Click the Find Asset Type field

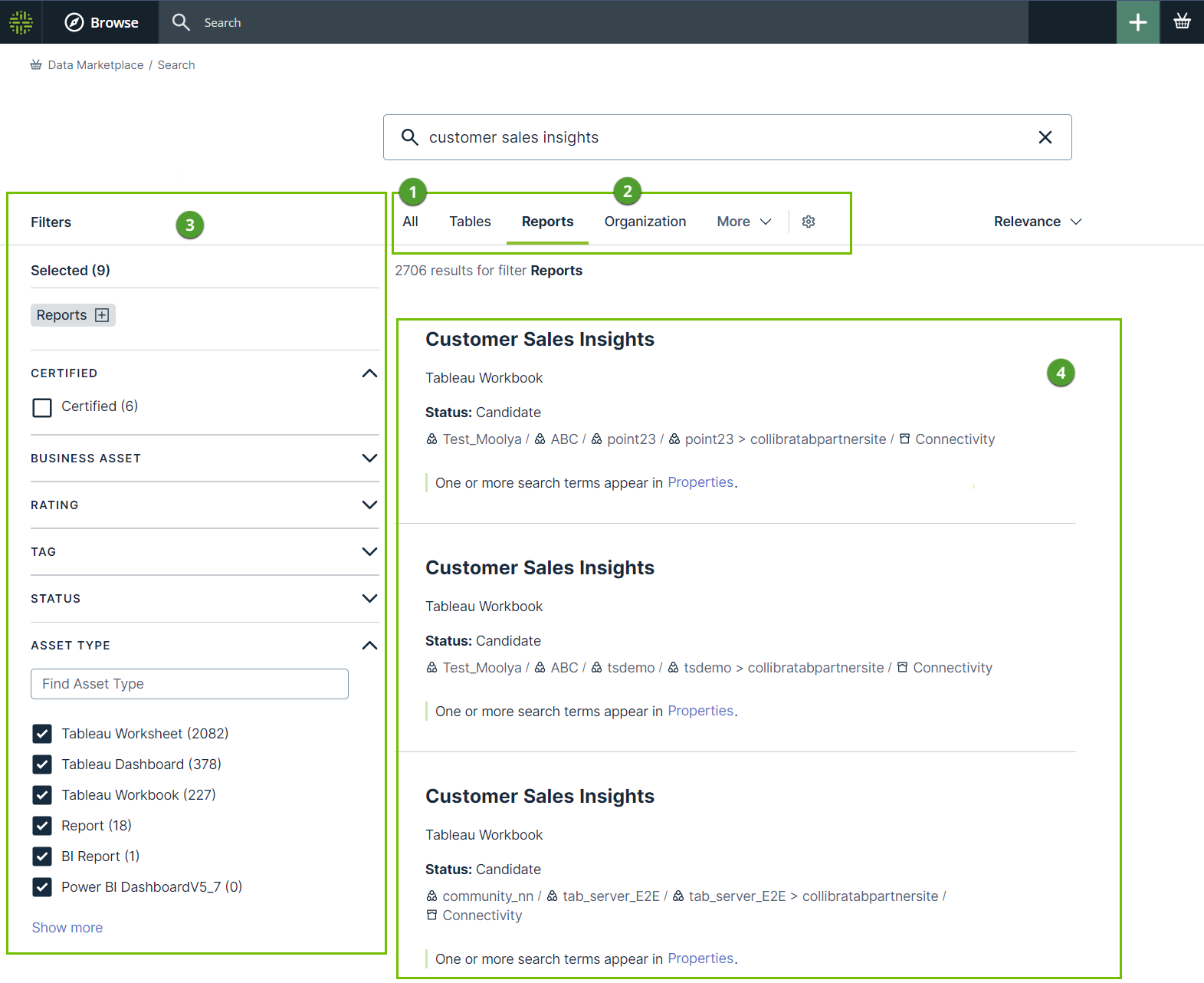[x=189, y=684]
